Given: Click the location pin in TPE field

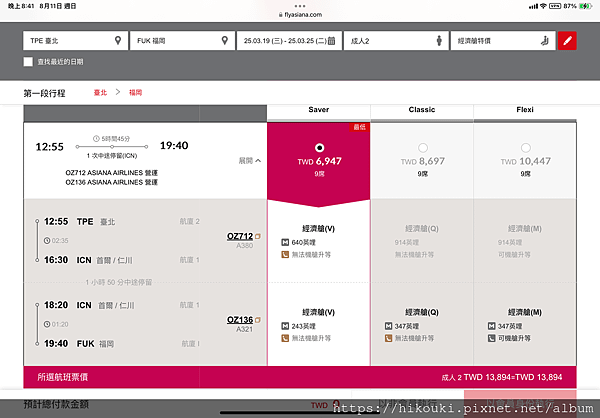Looking at the screenshot, I should point(118,40).
